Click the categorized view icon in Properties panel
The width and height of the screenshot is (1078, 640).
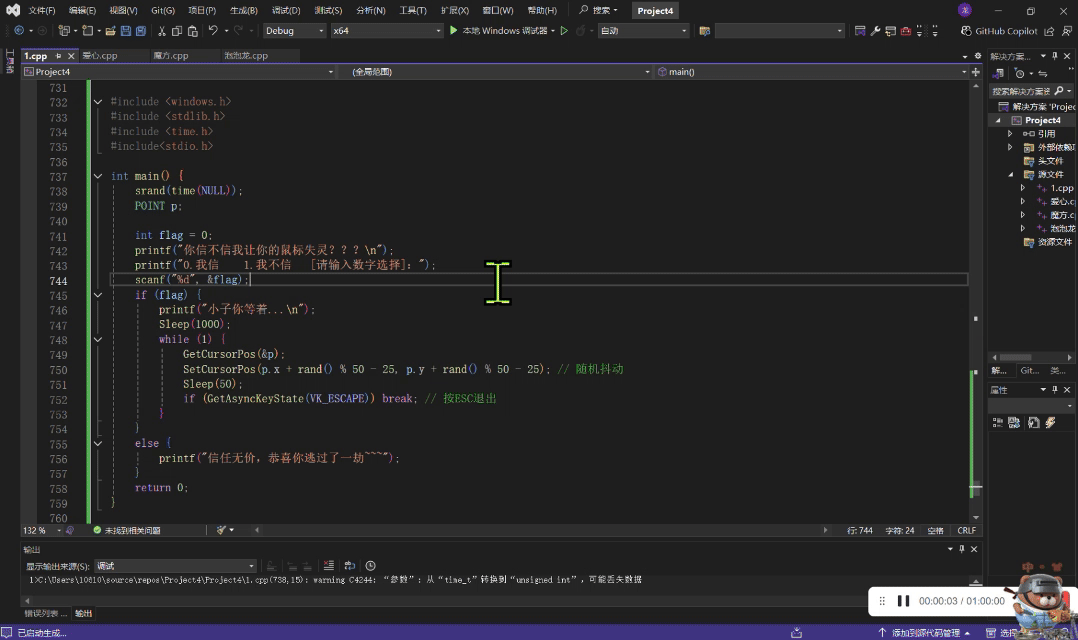tap(998, 423)
